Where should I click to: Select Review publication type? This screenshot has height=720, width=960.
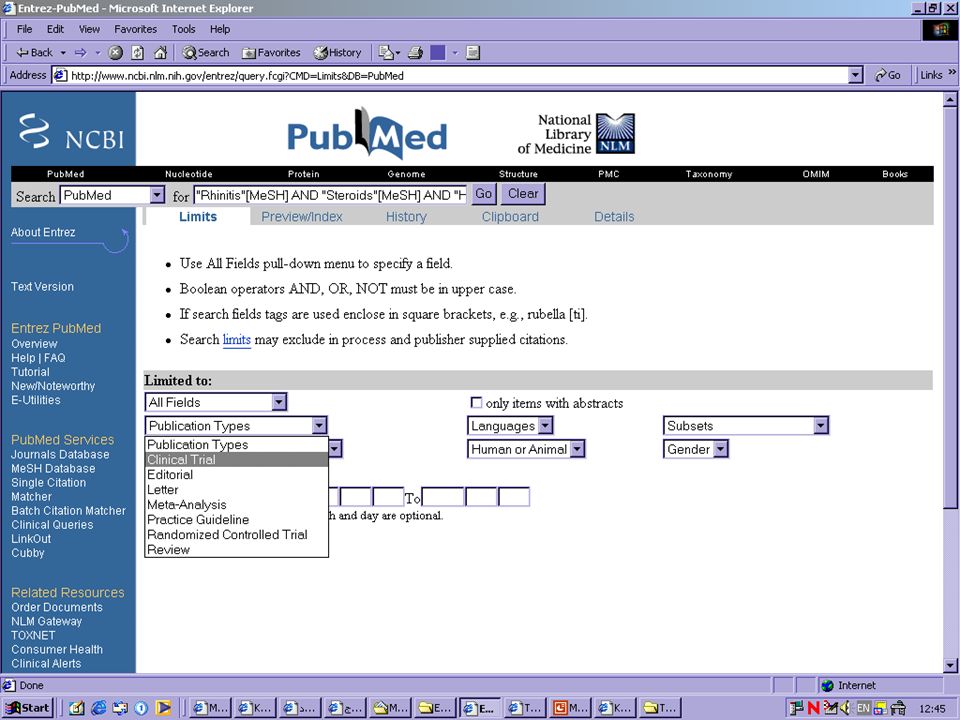pyautogui.click(x=236, y=550)
